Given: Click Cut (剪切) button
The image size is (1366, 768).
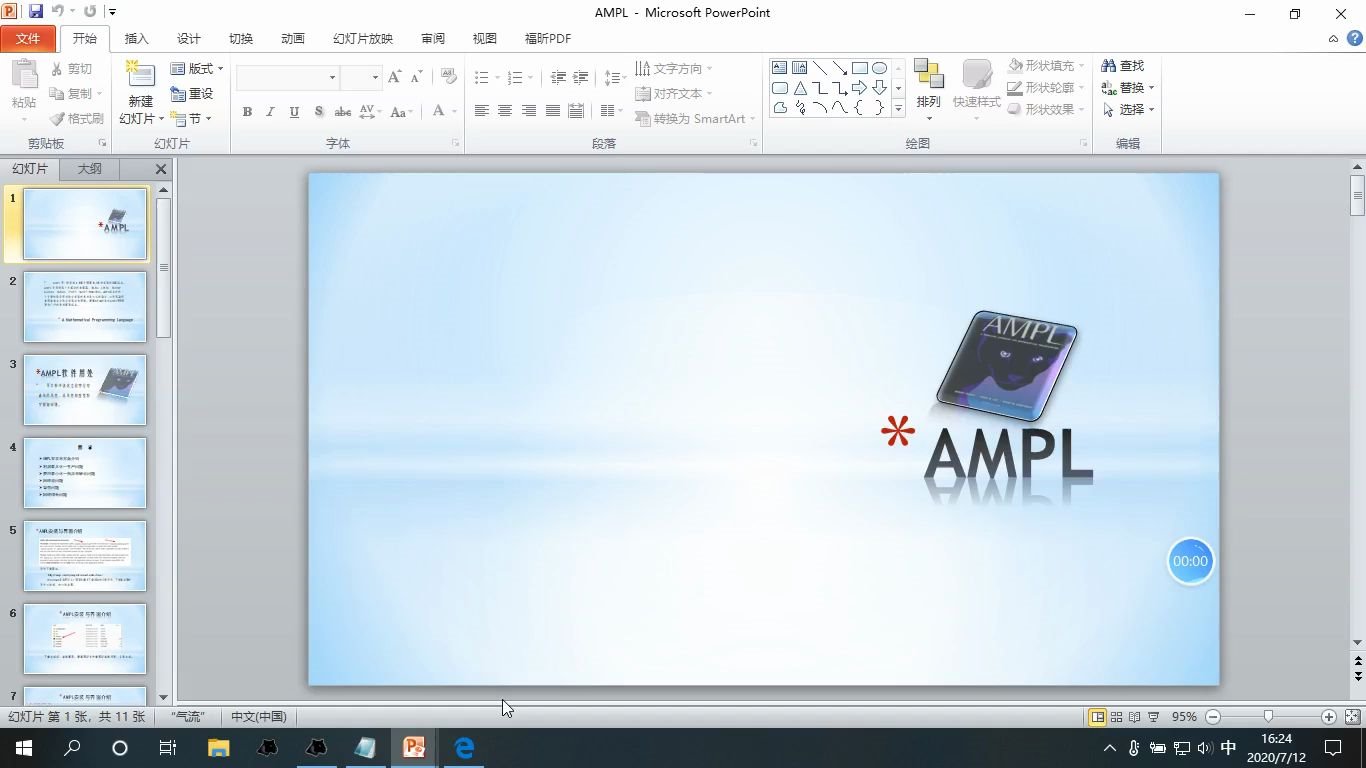Looking at the screenshot, I should click(70, 69).
